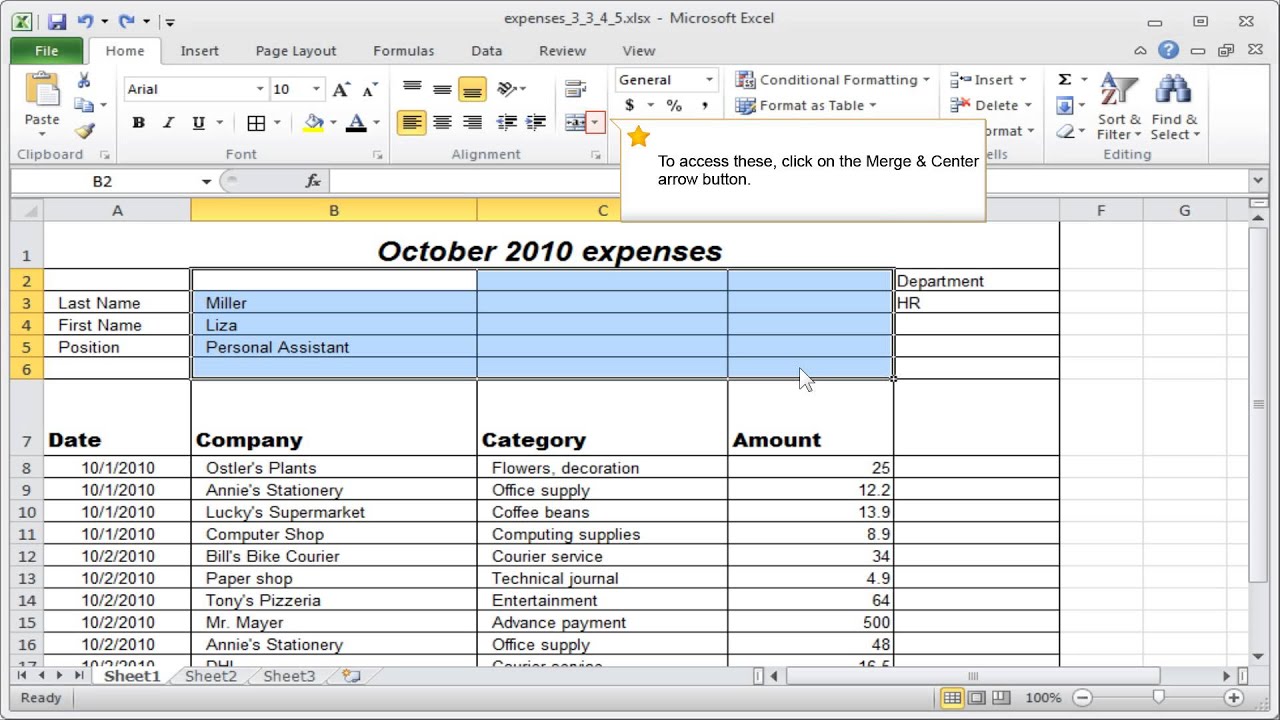Open the Merge & Center arrow dropdown
Screen dimensions: 1280x720
pyautogui.click(x=596, y=123)
